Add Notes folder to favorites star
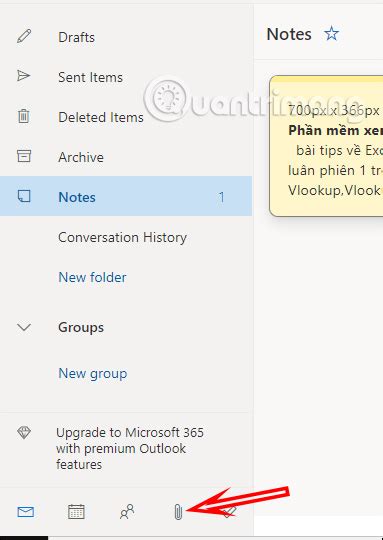383x540 pixels. [x=331, y=34]
